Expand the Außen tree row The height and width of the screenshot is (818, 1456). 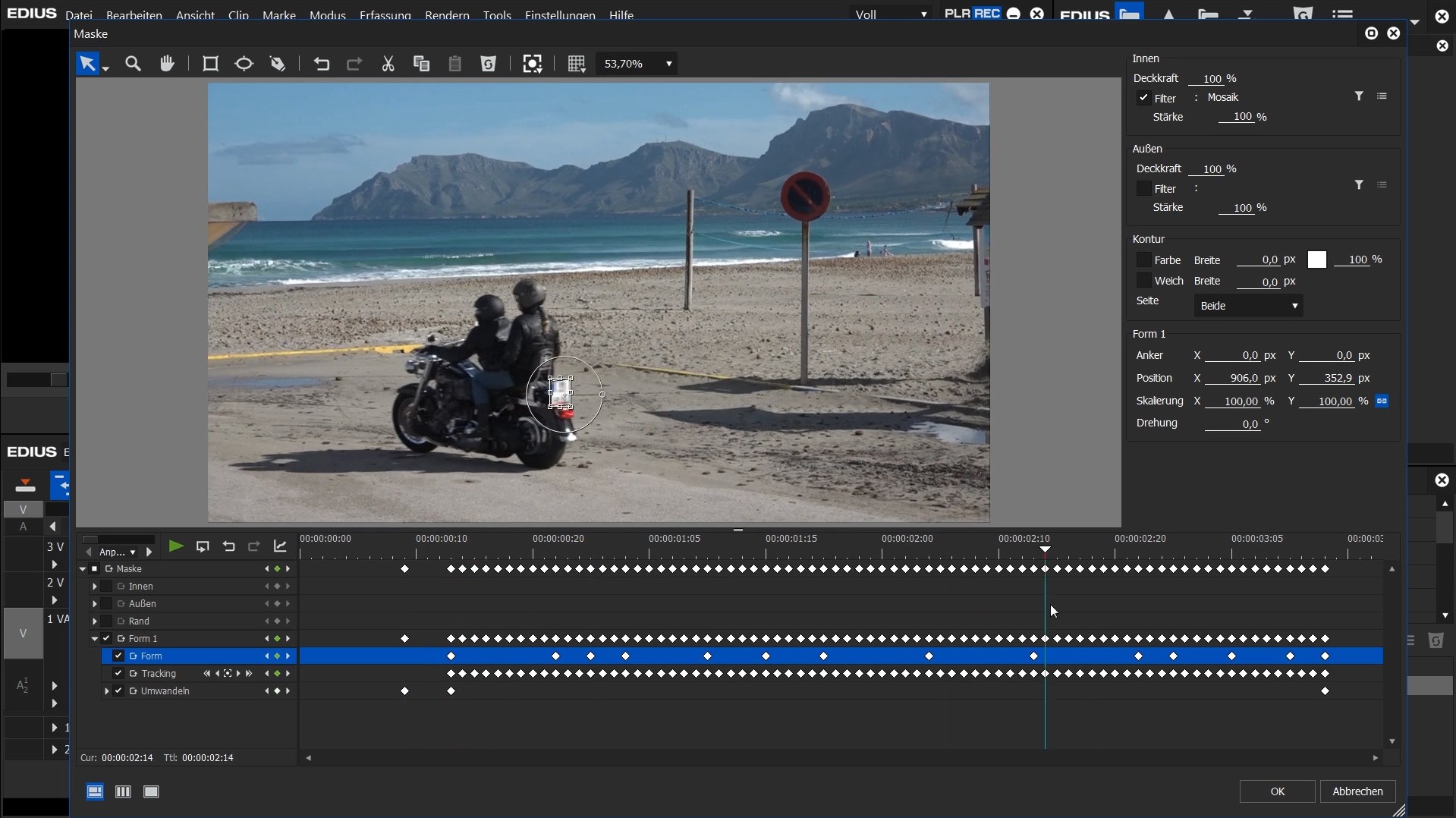(x=94, y=604)
